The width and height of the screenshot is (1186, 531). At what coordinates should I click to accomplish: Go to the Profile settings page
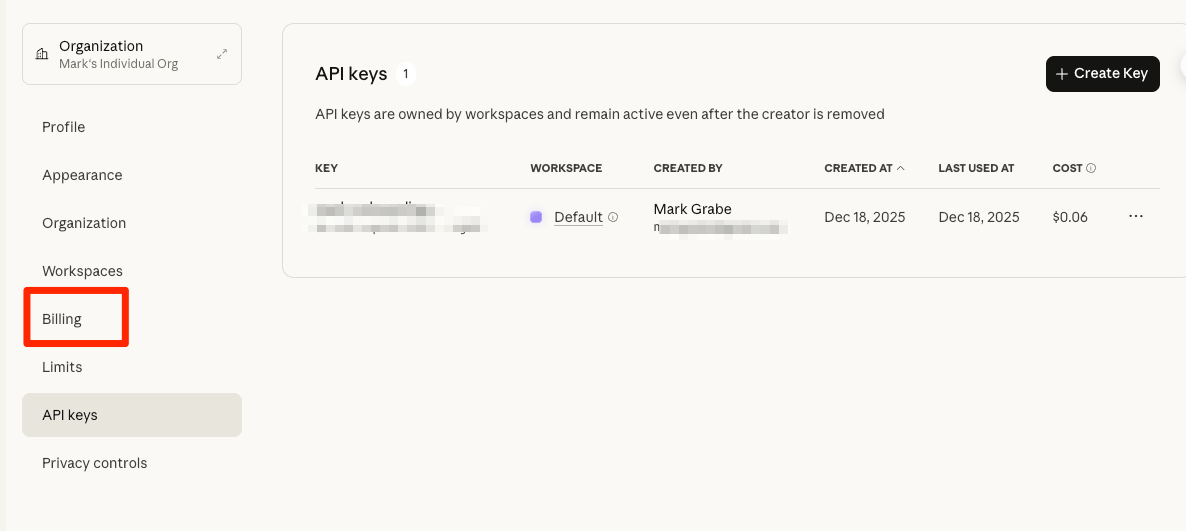pos(63,127)
